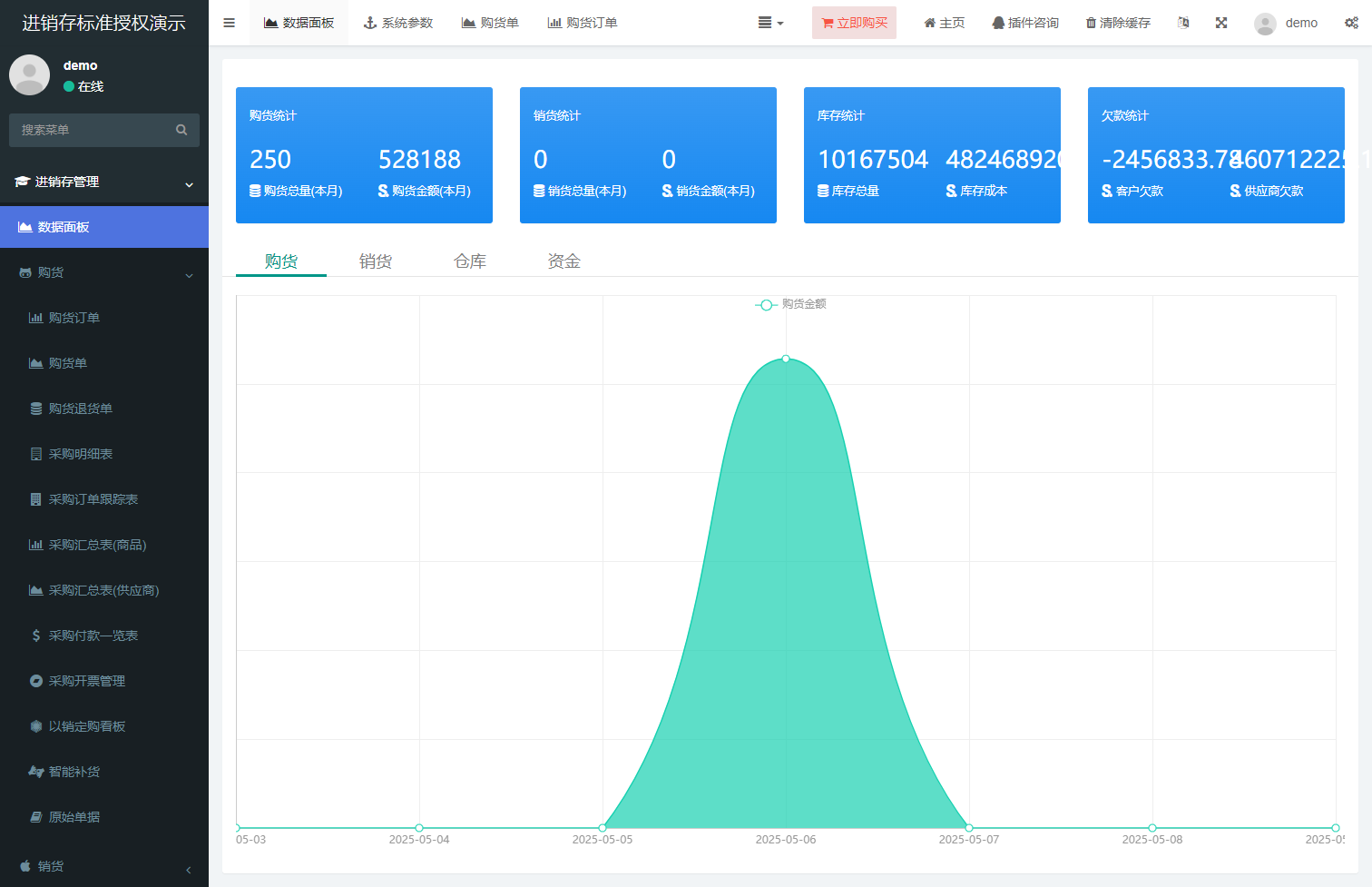Open the demo user account menu at top right
This screenshot has height=887, width=1372.
point(1286,23)
